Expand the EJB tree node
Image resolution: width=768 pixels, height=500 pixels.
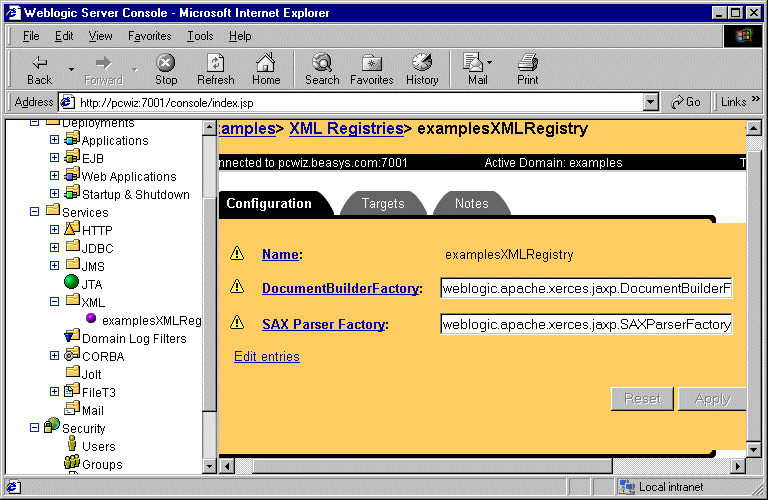pos(54,158)
